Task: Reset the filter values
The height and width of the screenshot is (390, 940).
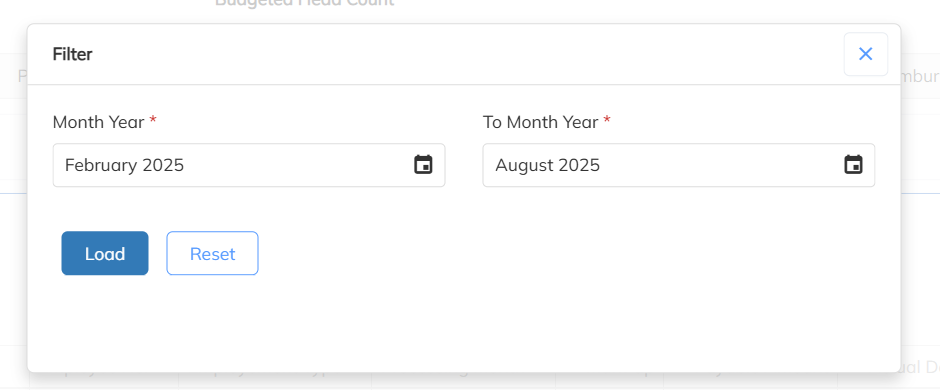Action: (x=212, y=253)
